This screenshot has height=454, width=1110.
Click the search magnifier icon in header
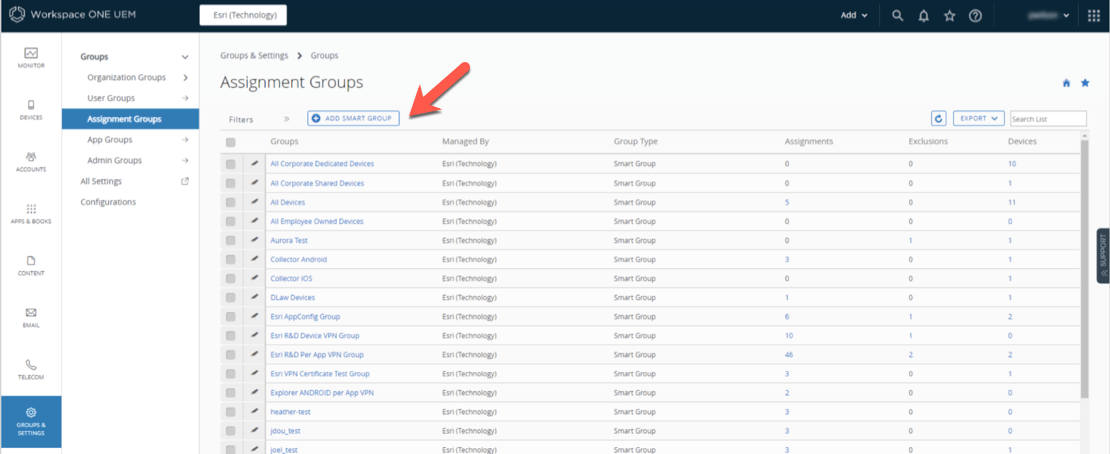[x=897, y=15]
